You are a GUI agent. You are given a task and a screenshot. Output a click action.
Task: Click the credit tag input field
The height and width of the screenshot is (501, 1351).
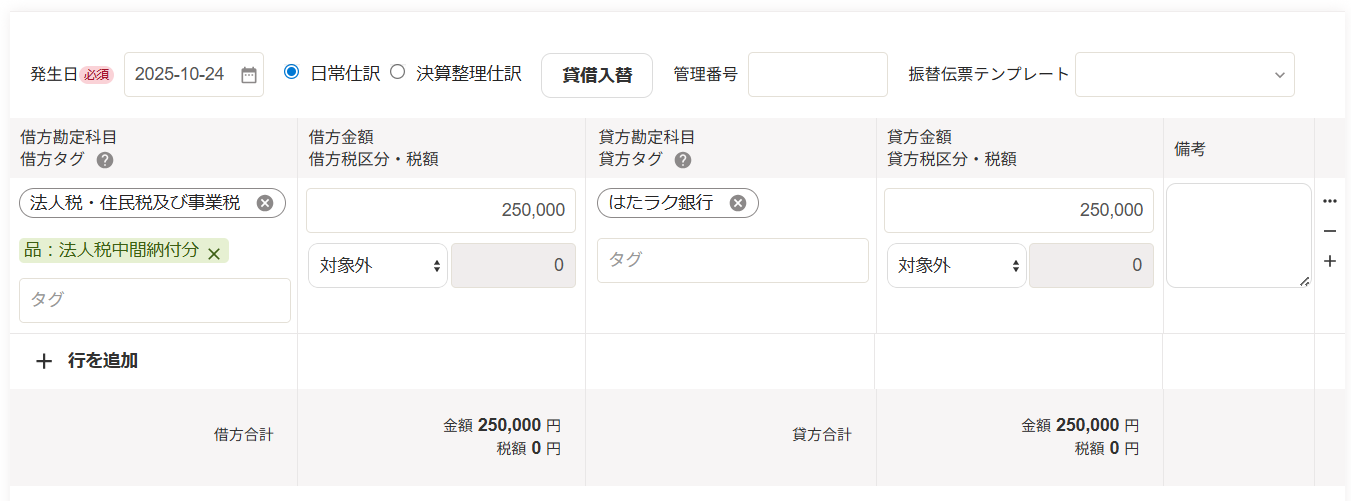coord(732,260)
